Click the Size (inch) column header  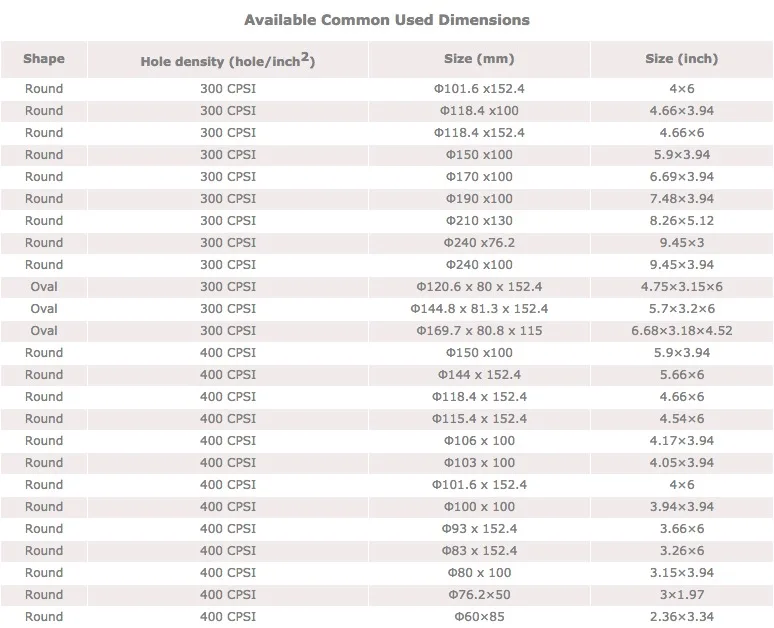pos(681,59)
